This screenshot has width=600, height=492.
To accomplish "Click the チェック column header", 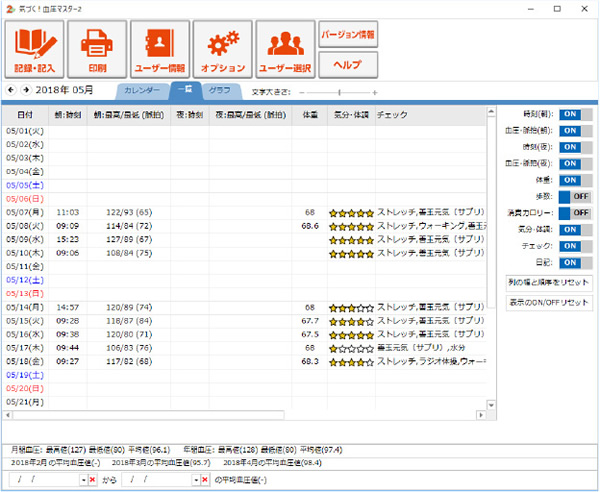I will tap(430, 115).
